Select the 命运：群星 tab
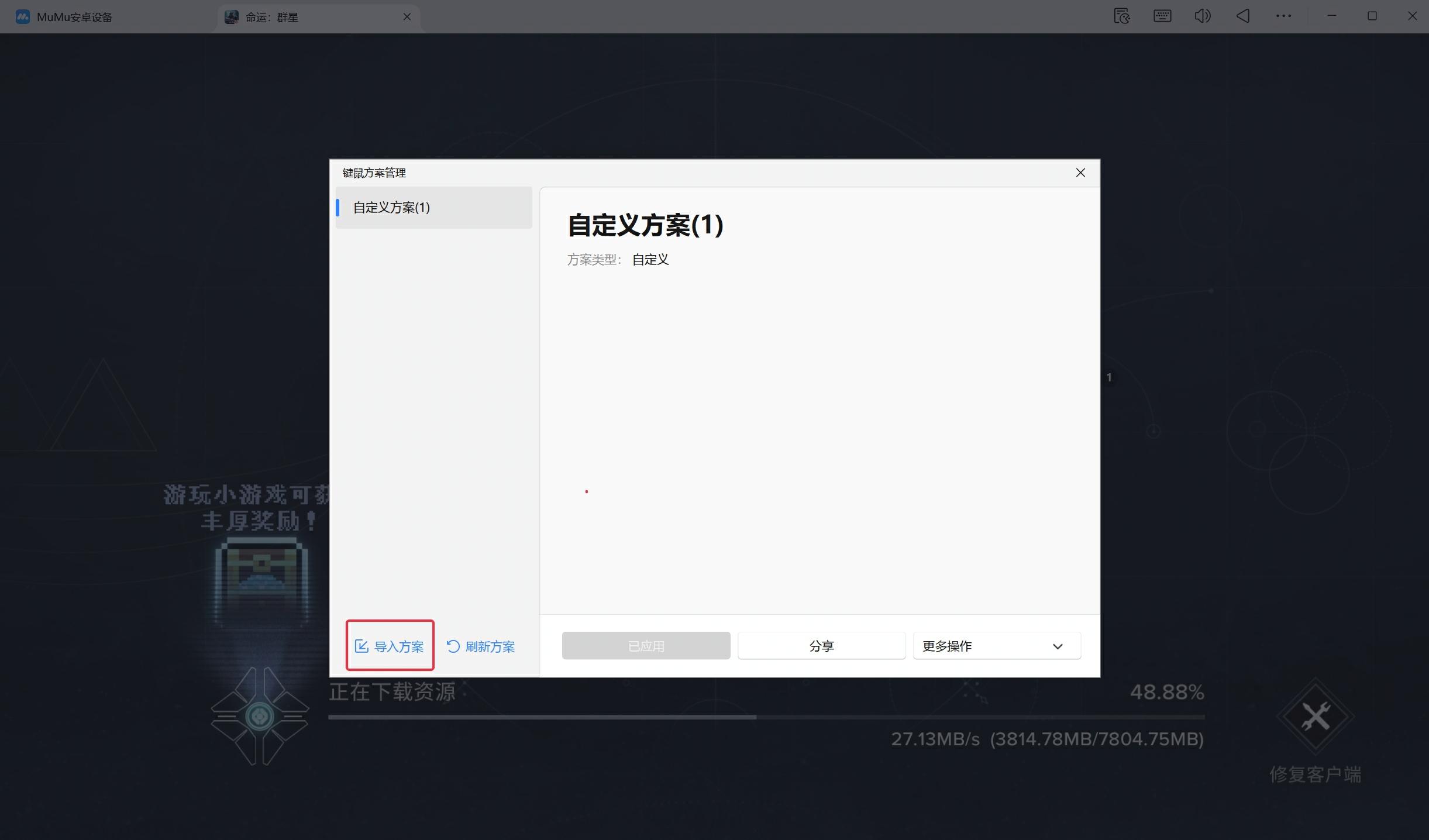Viewport: 1429px width, 840px height. coord(272,17)
